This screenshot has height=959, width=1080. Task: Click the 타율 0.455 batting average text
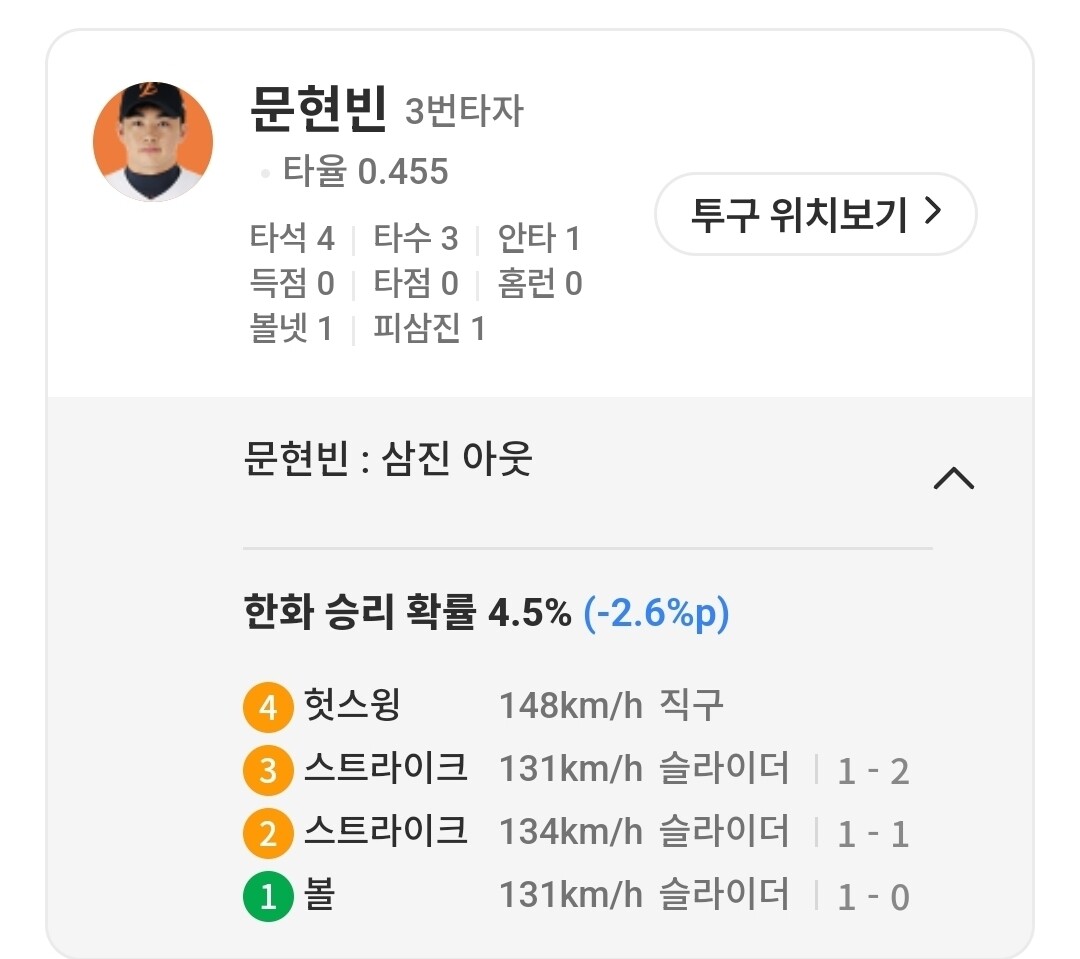(x=365, y=172)
